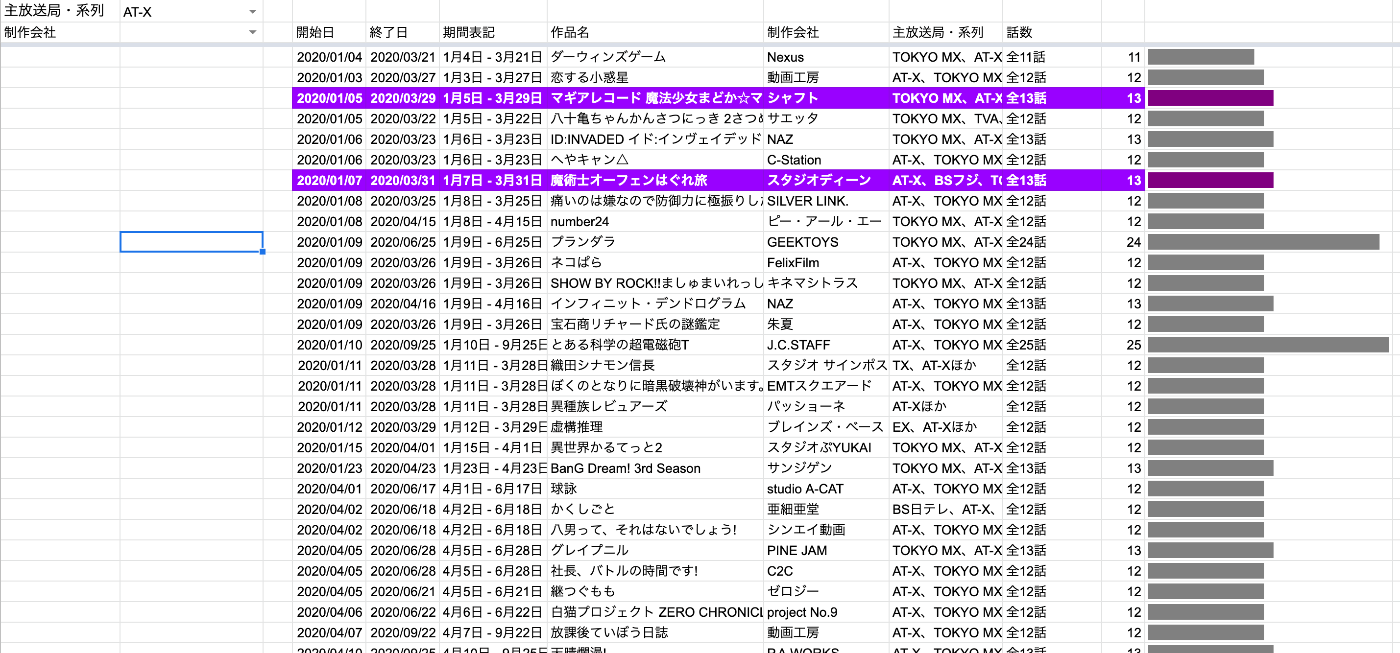
Task: Click the studio A-CAT cell
Action: 826,489
